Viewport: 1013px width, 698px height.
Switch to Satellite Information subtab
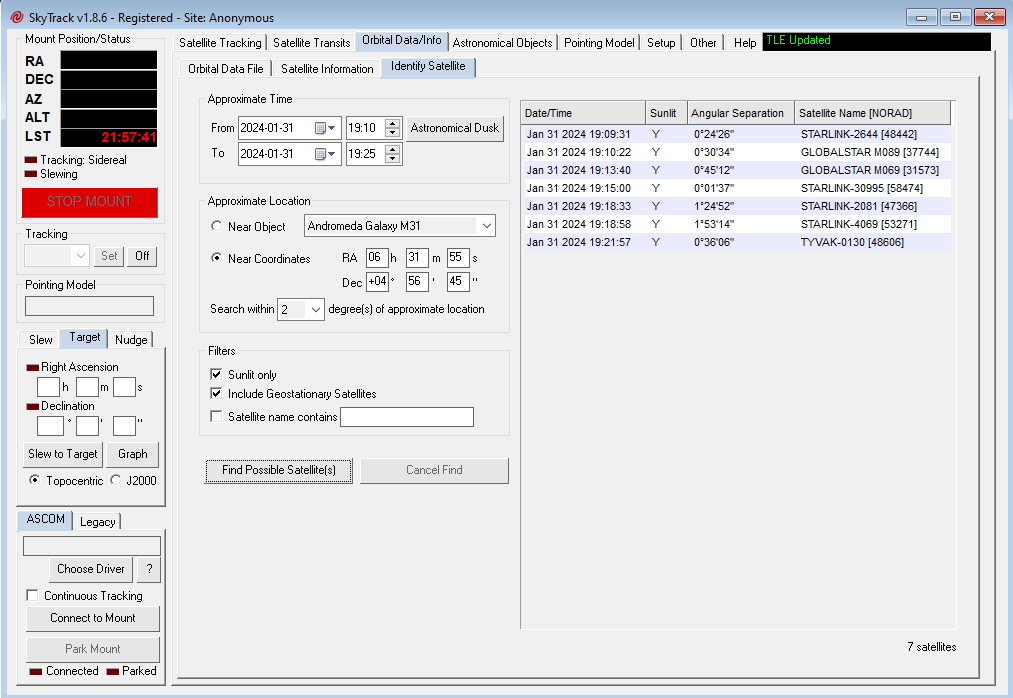coord(327,69)
